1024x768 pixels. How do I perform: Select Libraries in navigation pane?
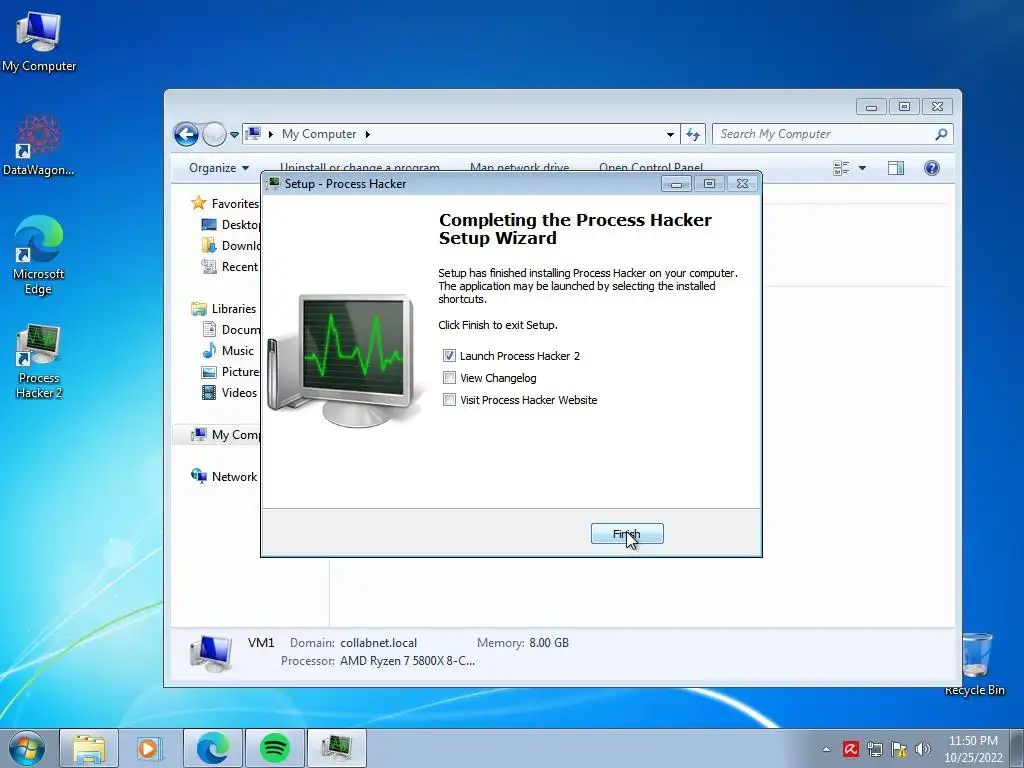tap(223, 309)
